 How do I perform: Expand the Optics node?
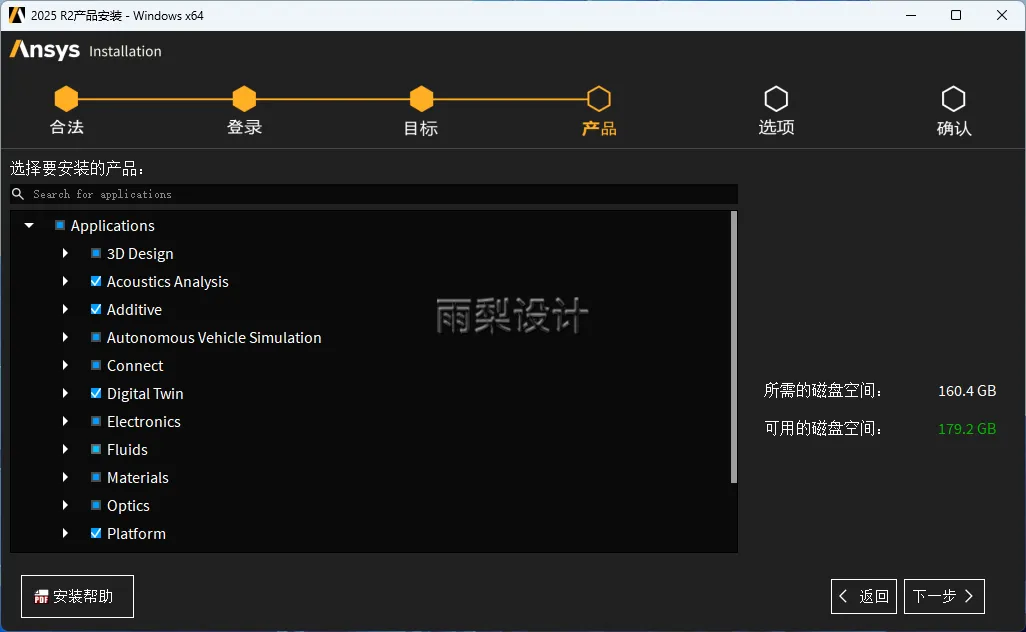(65, 505)
